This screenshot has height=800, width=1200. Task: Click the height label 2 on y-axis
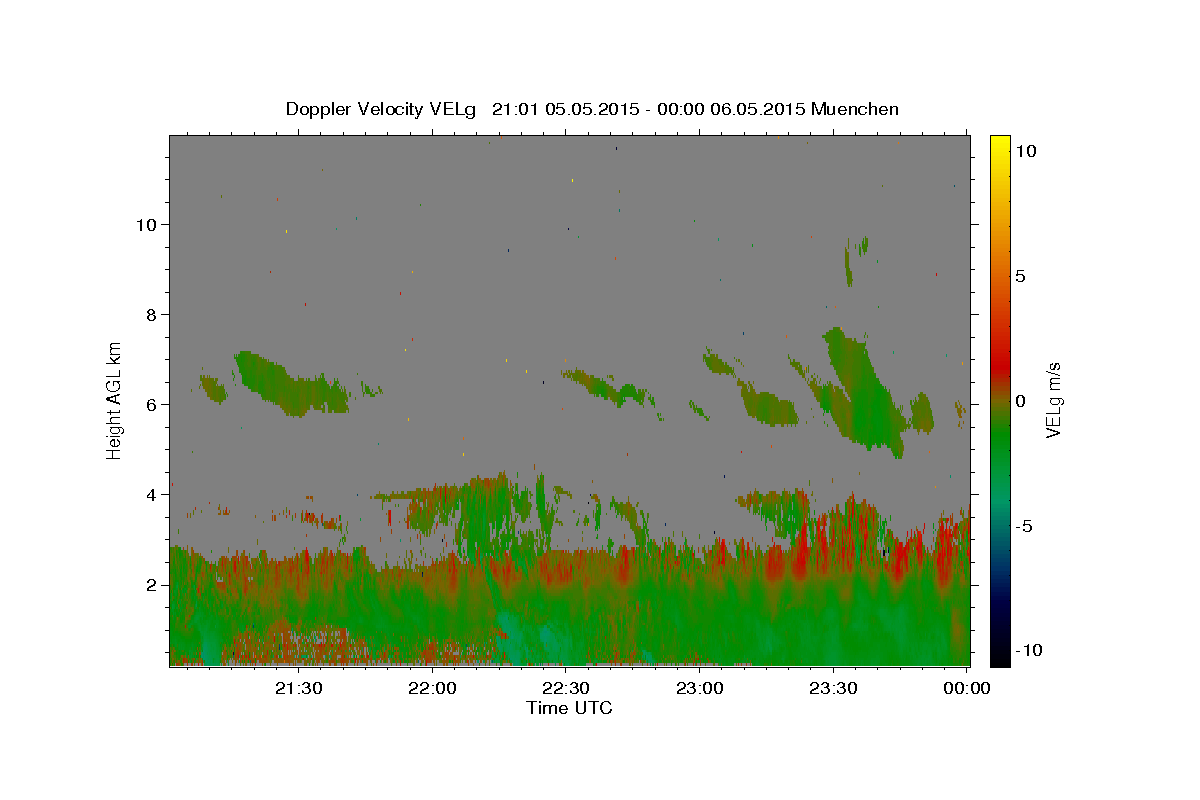point(151,584)
